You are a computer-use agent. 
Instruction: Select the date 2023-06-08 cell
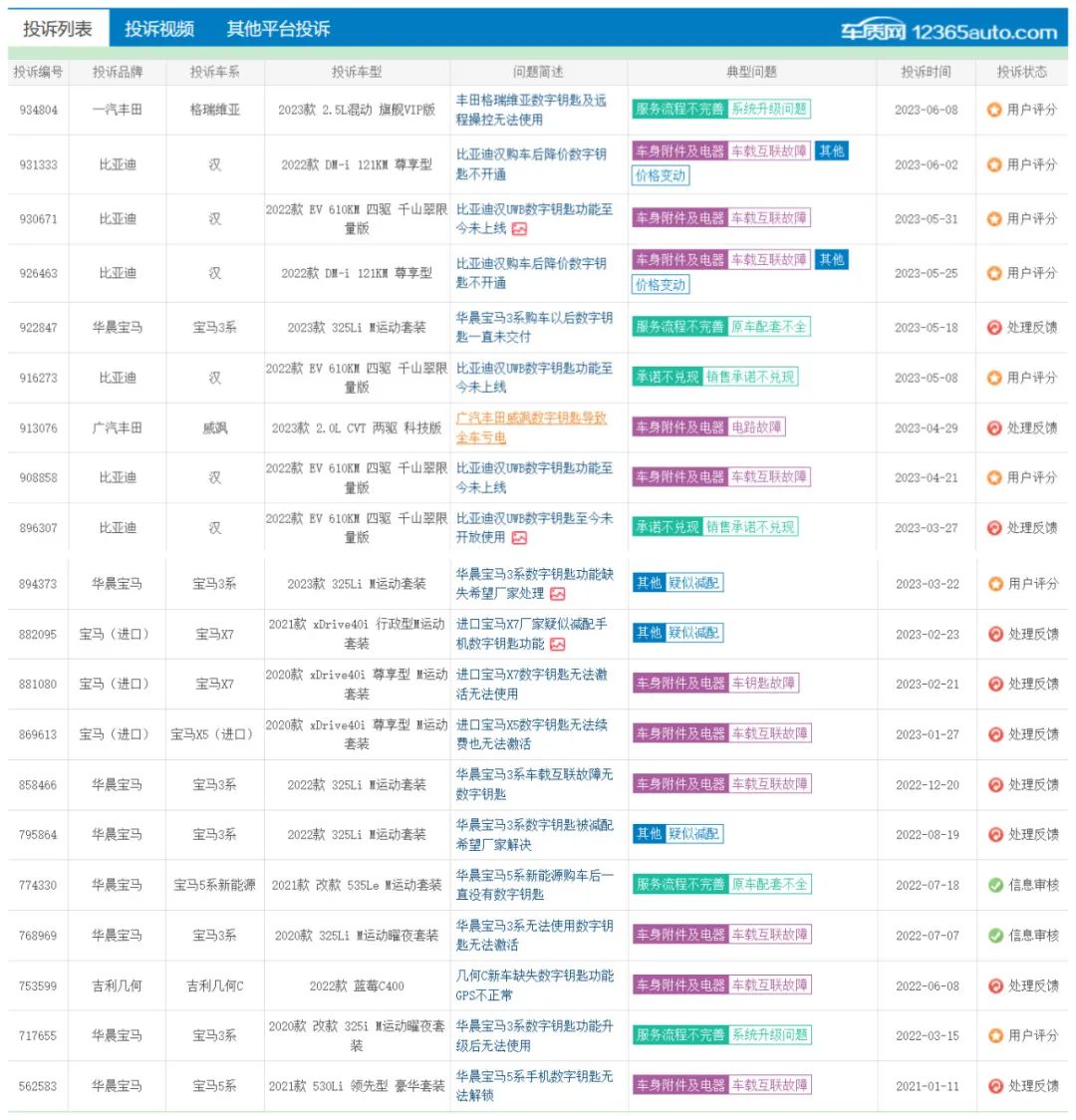(x=927, y=110)
